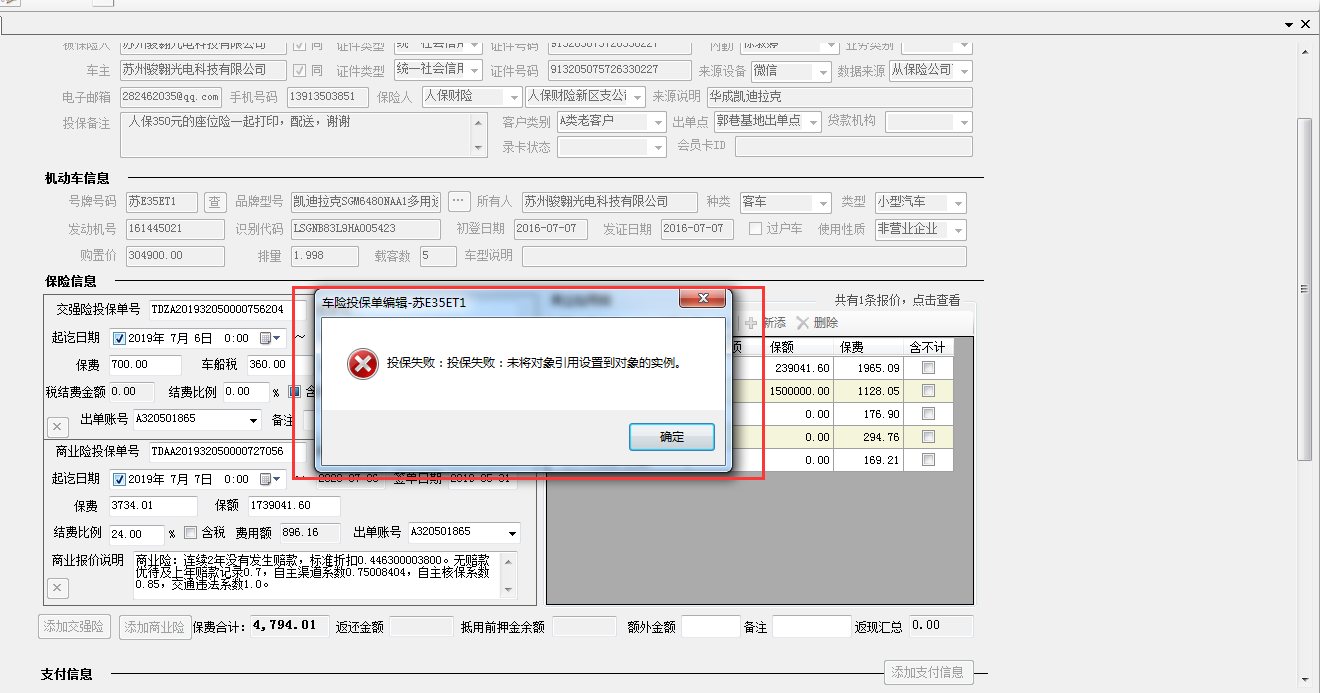
Task: Open the ellipsis browse button beside 品牌型号
Action: tap(459, 201)
